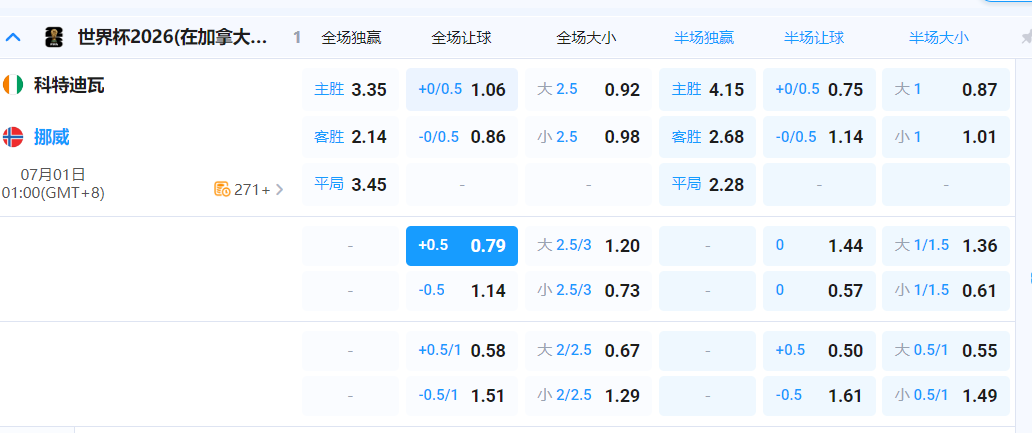
Task: Pick 大 2.5/3 at 1.20
Action: (588, 246)
